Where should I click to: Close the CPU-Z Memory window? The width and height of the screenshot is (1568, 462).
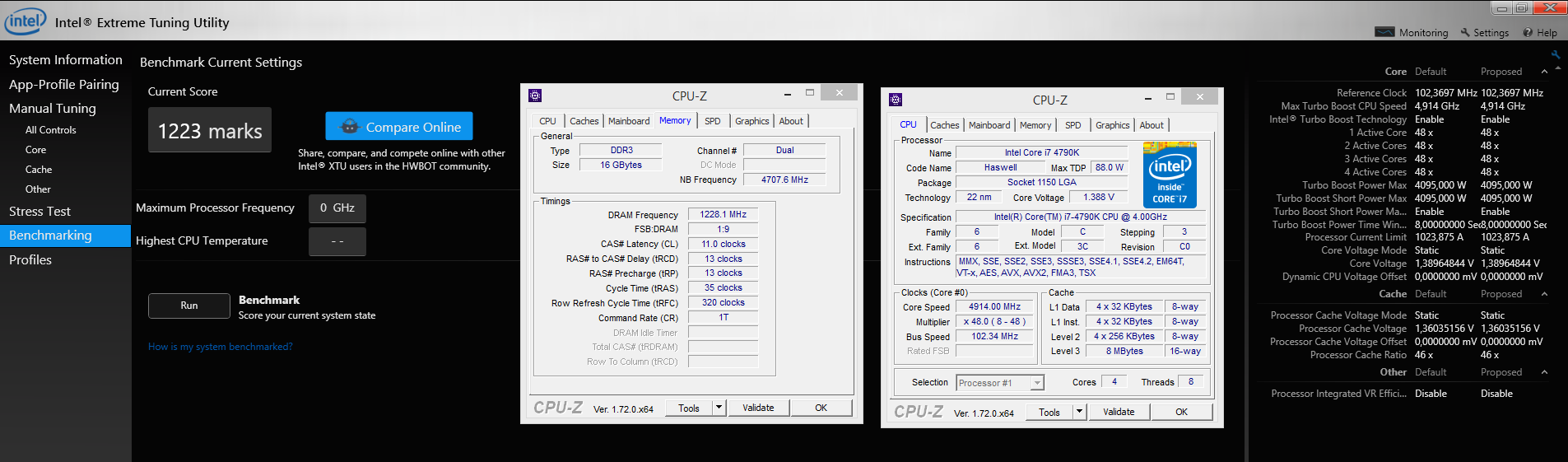point(839,93)
